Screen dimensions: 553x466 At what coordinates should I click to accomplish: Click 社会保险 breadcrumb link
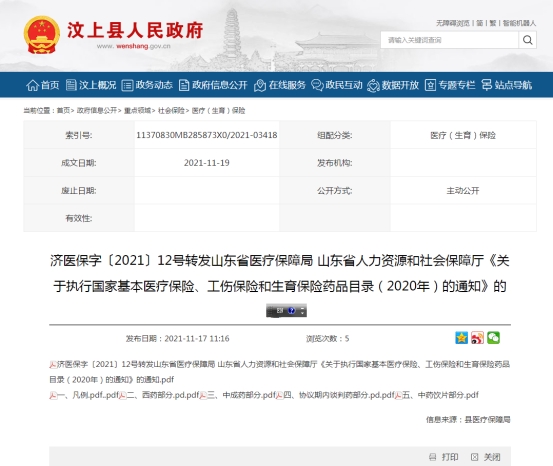171,111
